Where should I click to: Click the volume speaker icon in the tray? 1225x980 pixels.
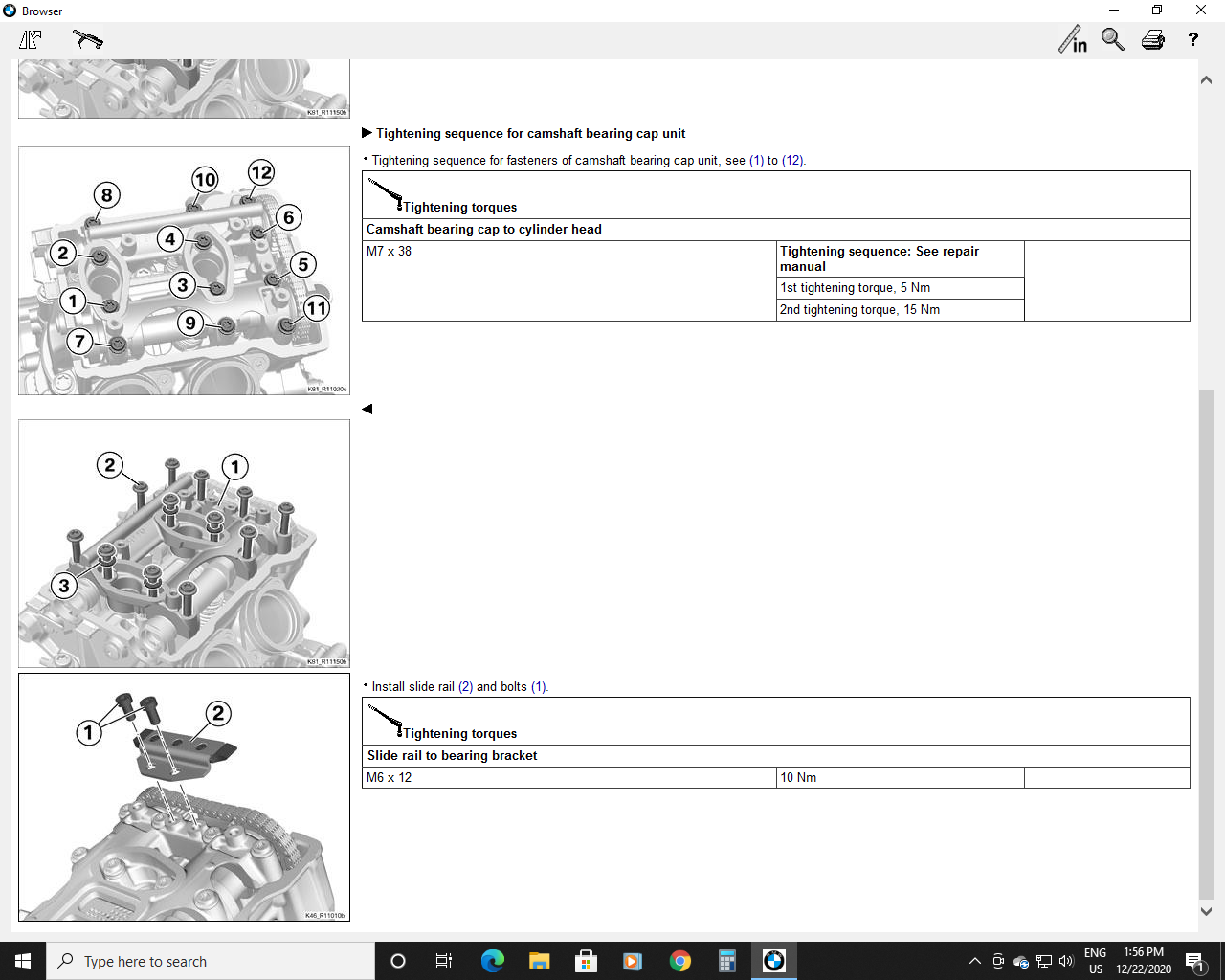pos(1066,962)
